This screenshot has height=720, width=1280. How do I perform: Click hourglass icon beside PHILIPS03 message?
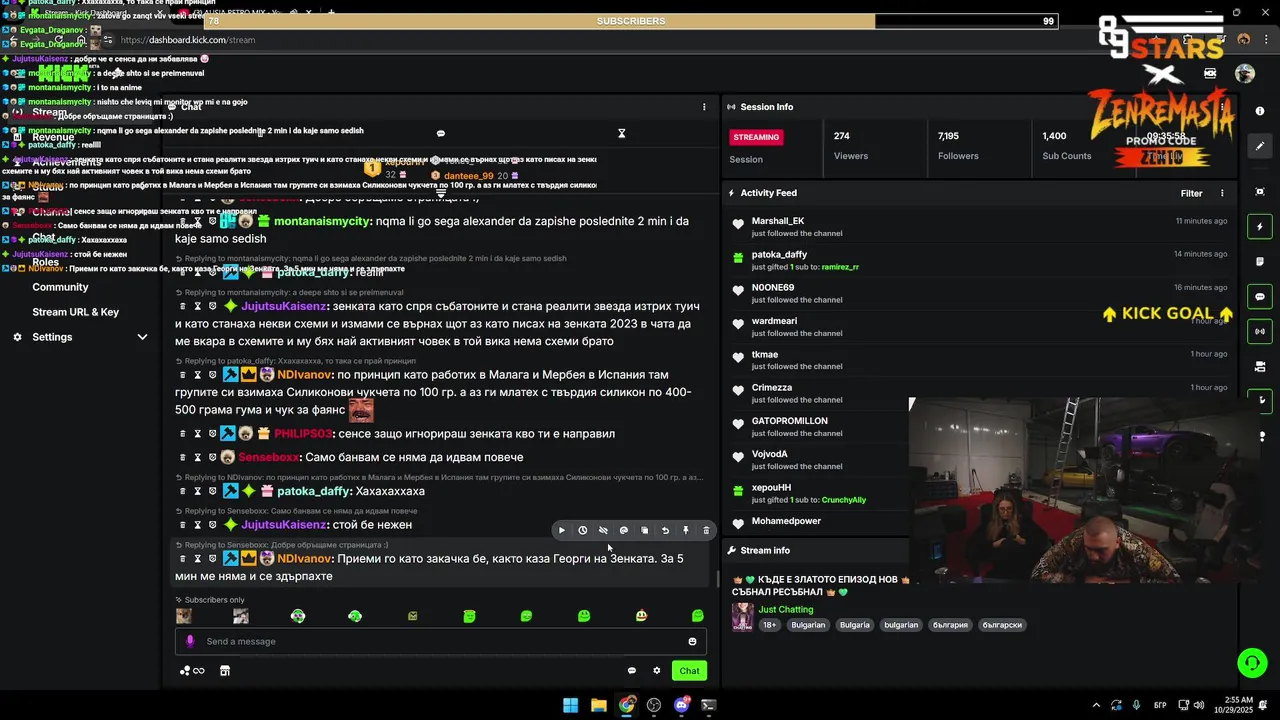coord(197,434)
